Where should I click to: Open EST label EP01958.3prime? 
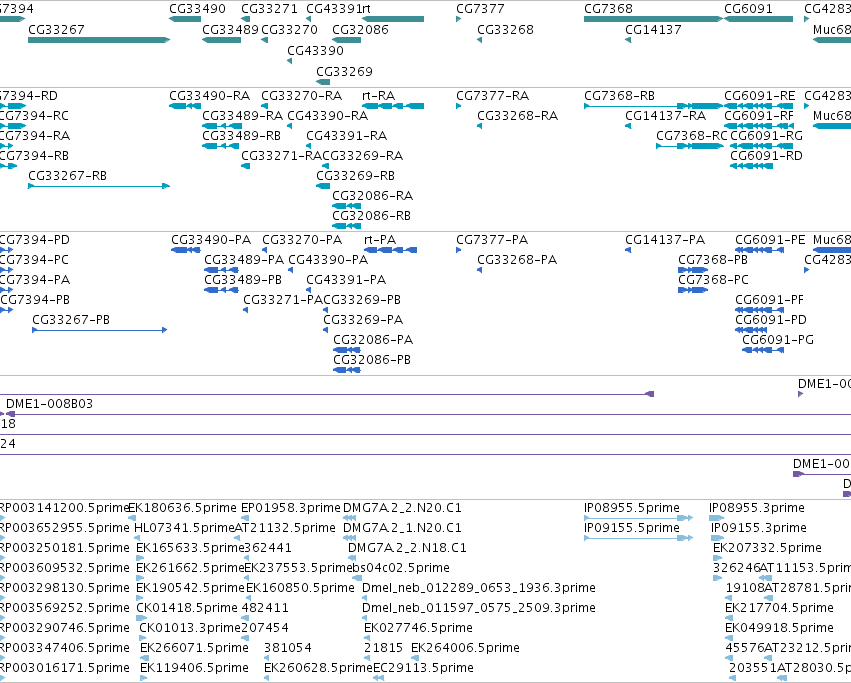tap(291, 508)
